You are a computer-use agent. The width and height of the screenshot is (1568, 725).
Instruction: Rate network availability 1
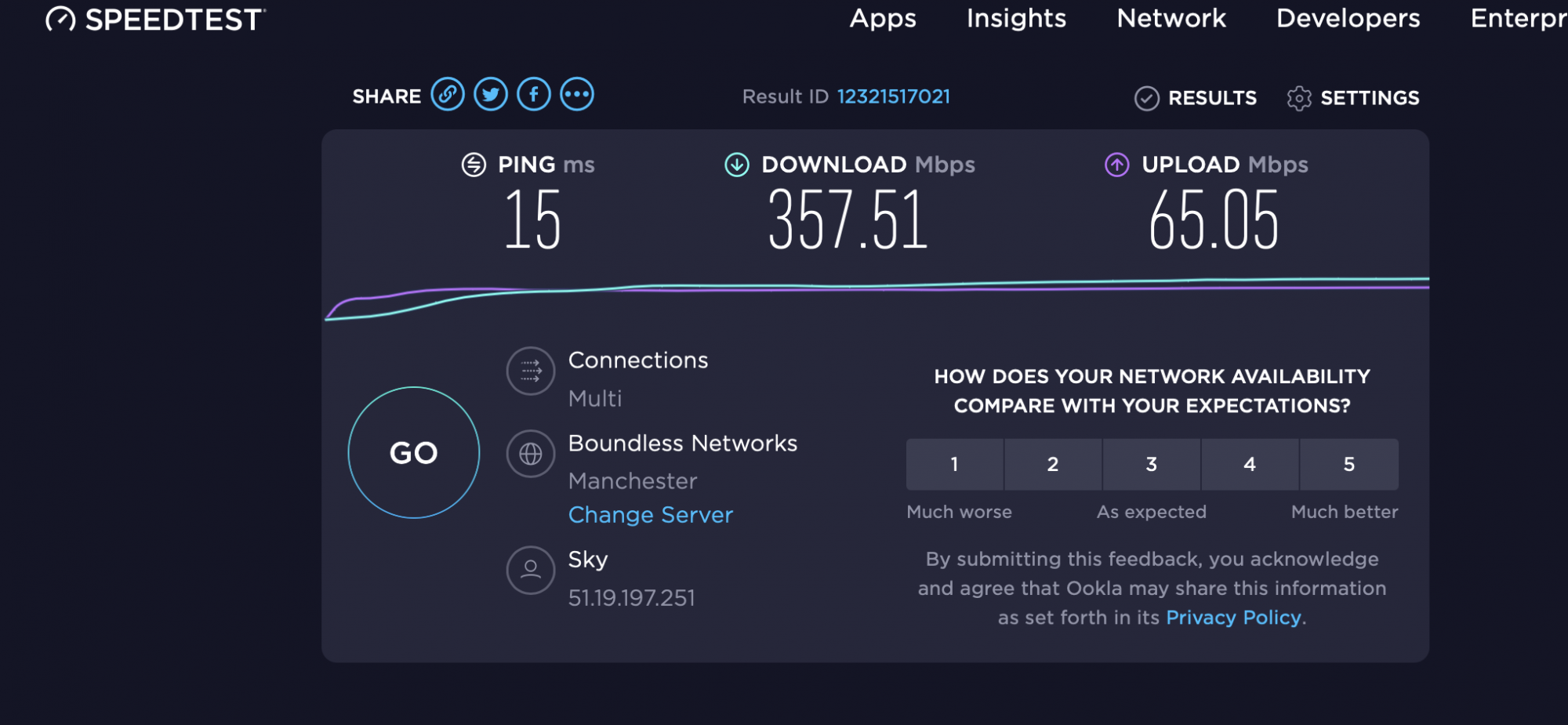coord(955,464)
